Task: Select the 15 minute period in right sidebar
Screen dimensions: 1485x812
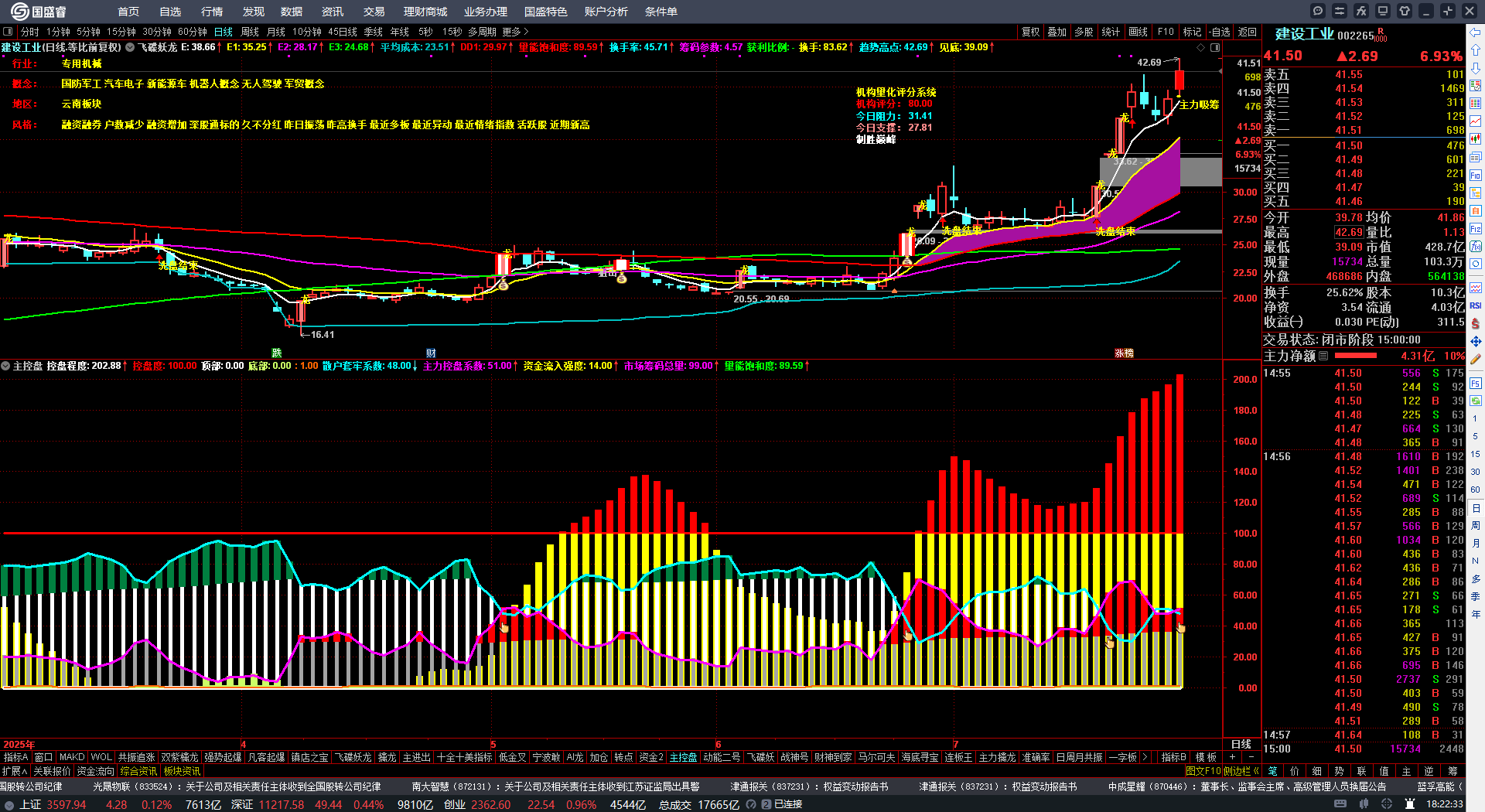Action: click(x=1476, y=454)
